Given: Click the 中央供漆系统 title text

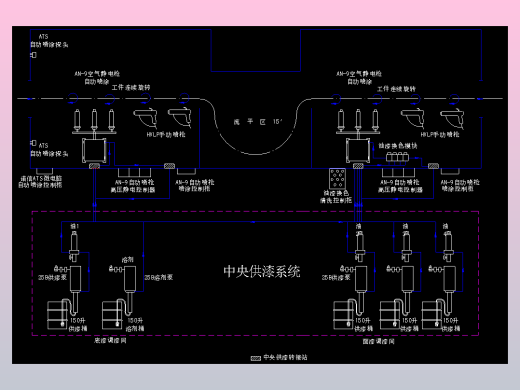Looking at the screenshot, I should (x=262, y=272).
